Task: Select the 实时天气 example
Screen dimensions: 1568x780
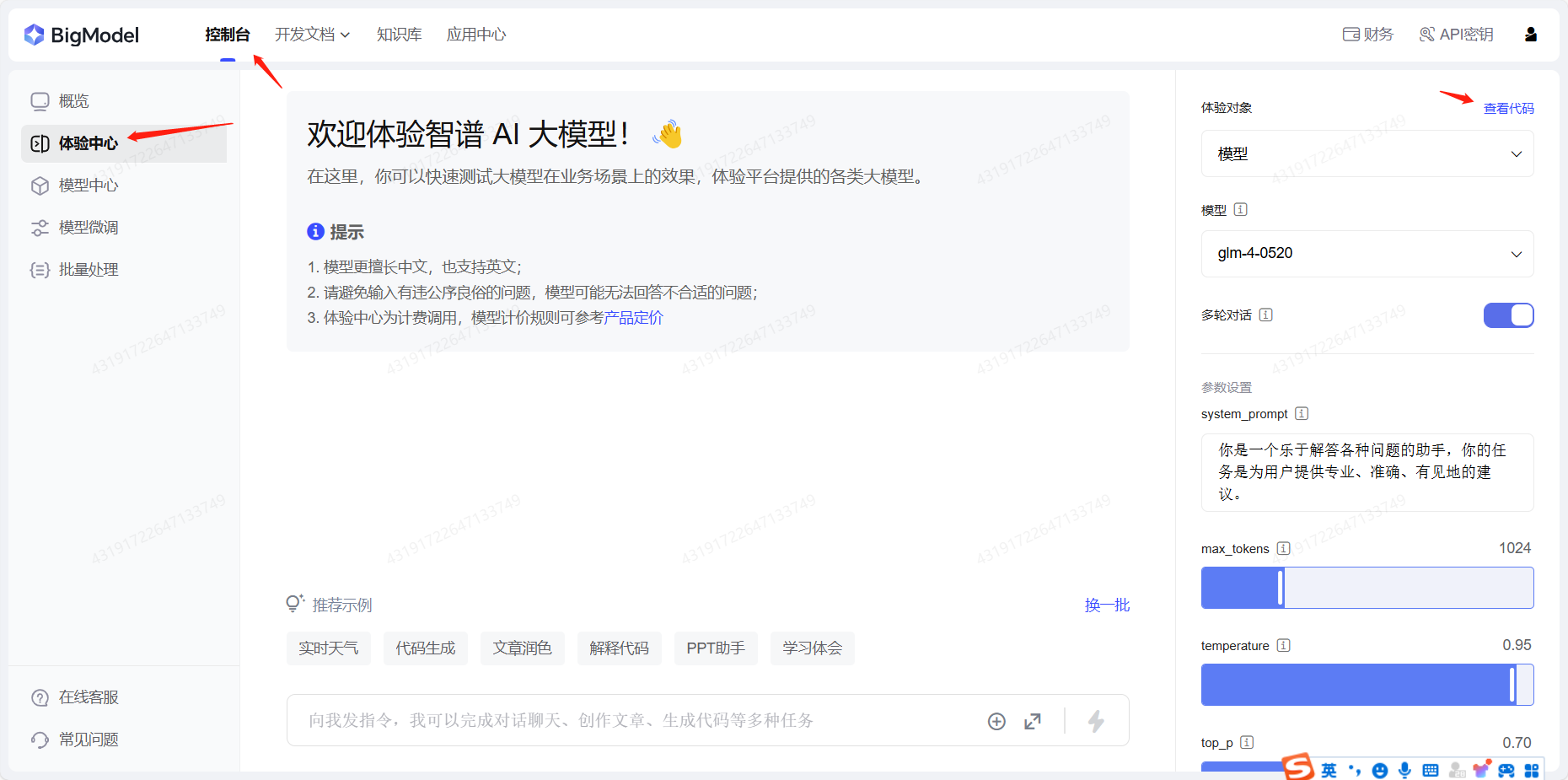Action: 328,648
